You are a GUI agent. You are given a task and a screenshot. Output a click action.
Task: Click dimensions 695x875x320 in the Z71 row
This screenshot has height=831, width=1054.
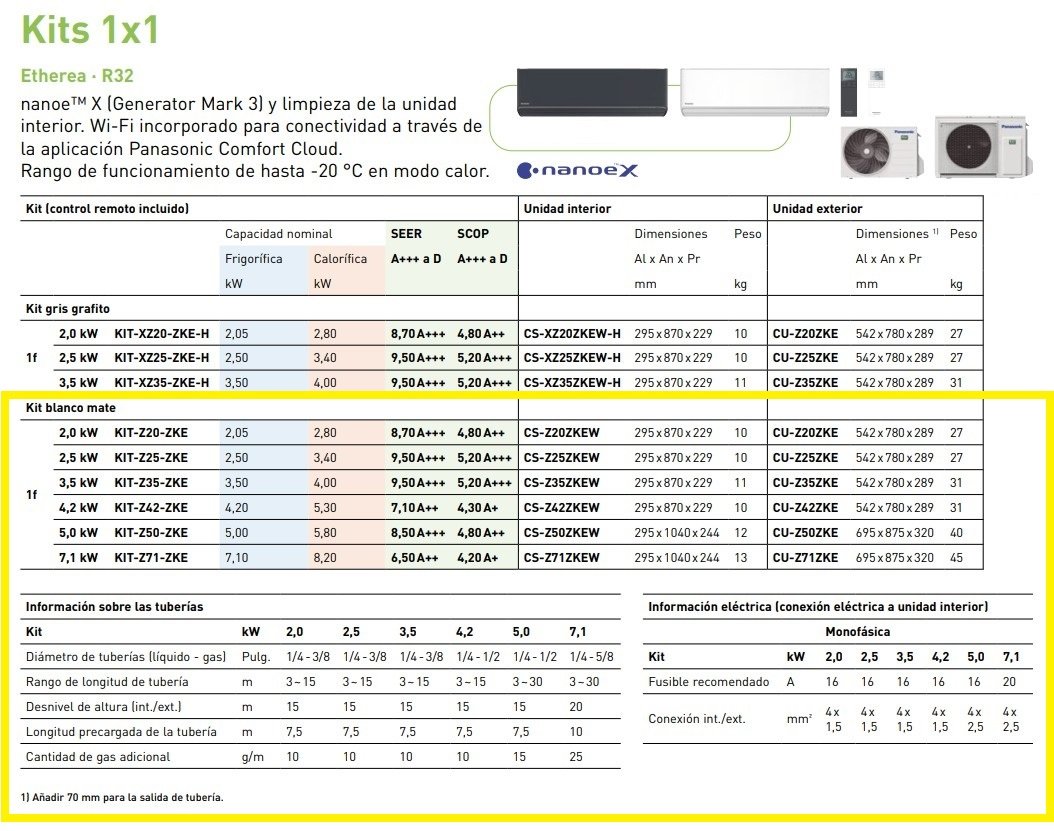pyautogui.click(x=895, y=557)
